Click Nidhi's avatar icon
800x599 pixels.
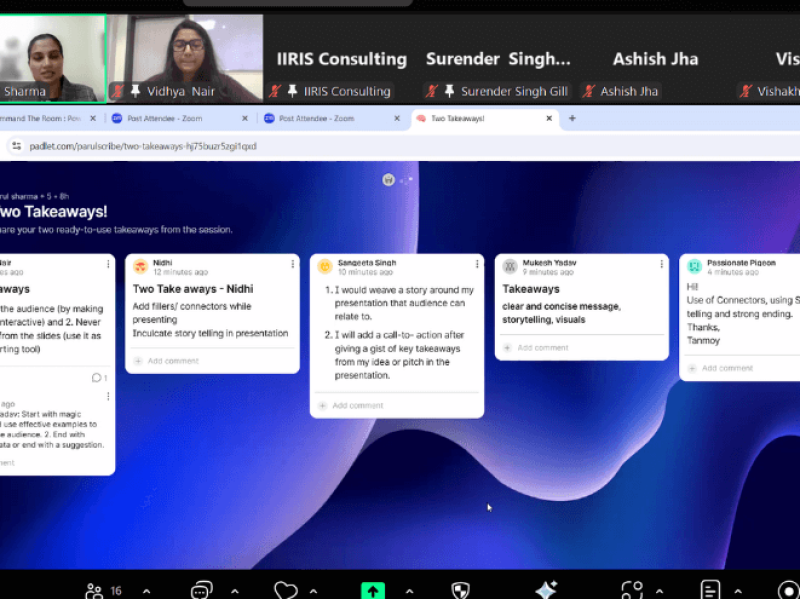pyautogui.click(x=140, y=266)
